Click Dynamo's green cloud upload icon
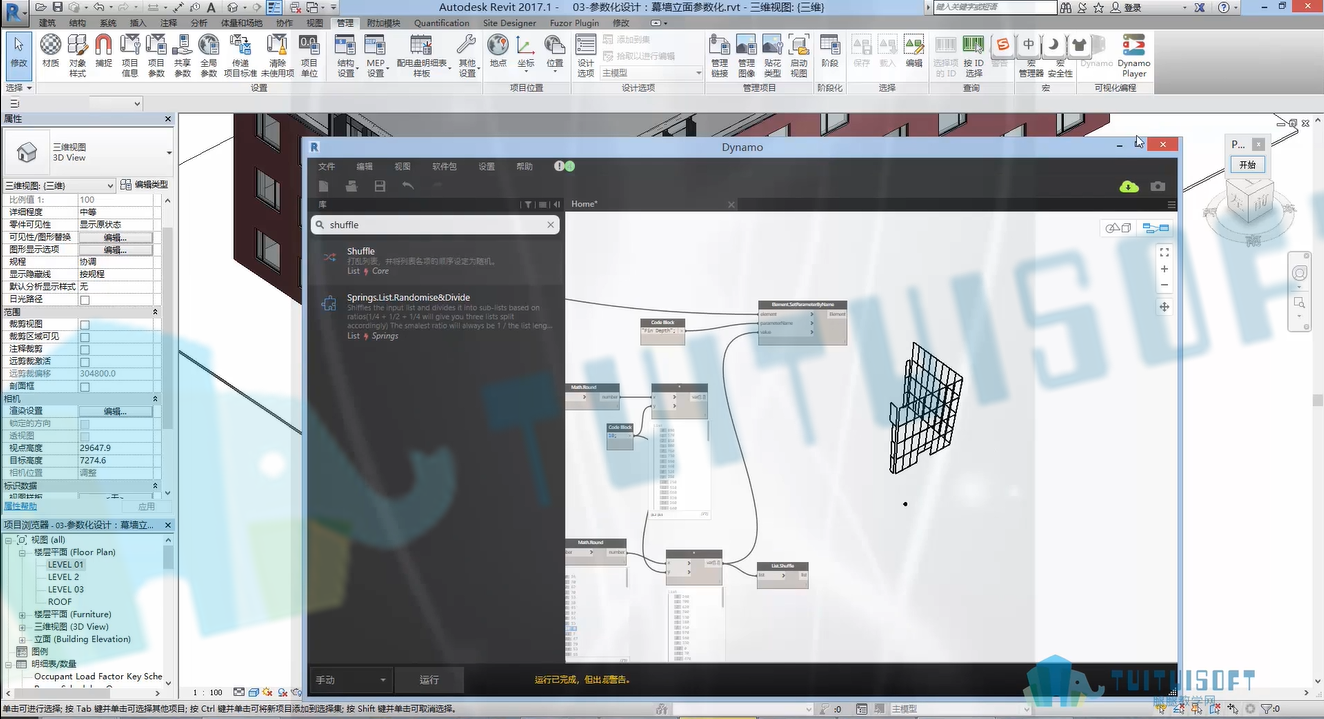This screenshot has height=719, width=1324. pyautogui.click(x=1129, y=186)
